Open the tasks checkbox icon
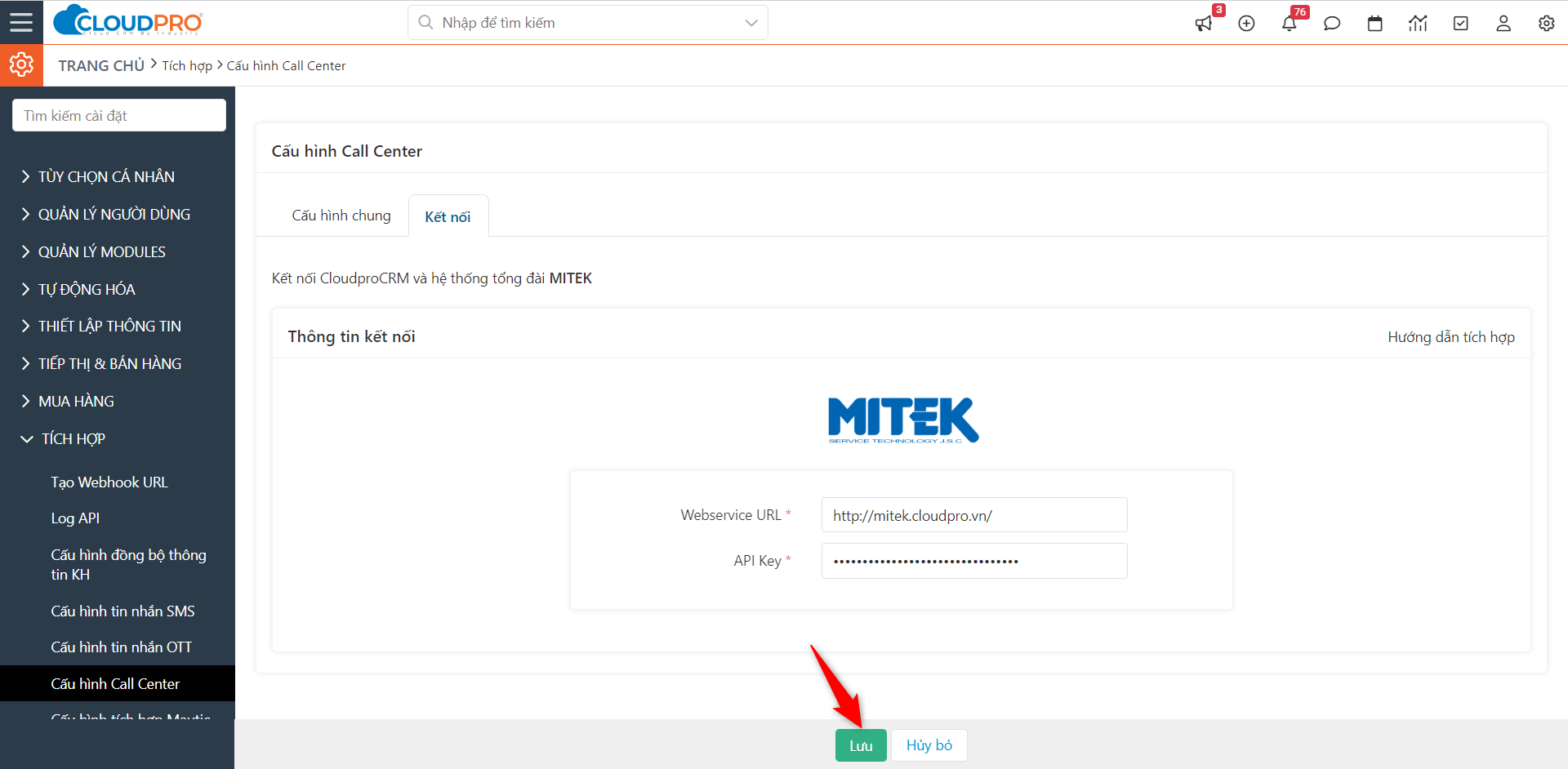 (1461, 24)
